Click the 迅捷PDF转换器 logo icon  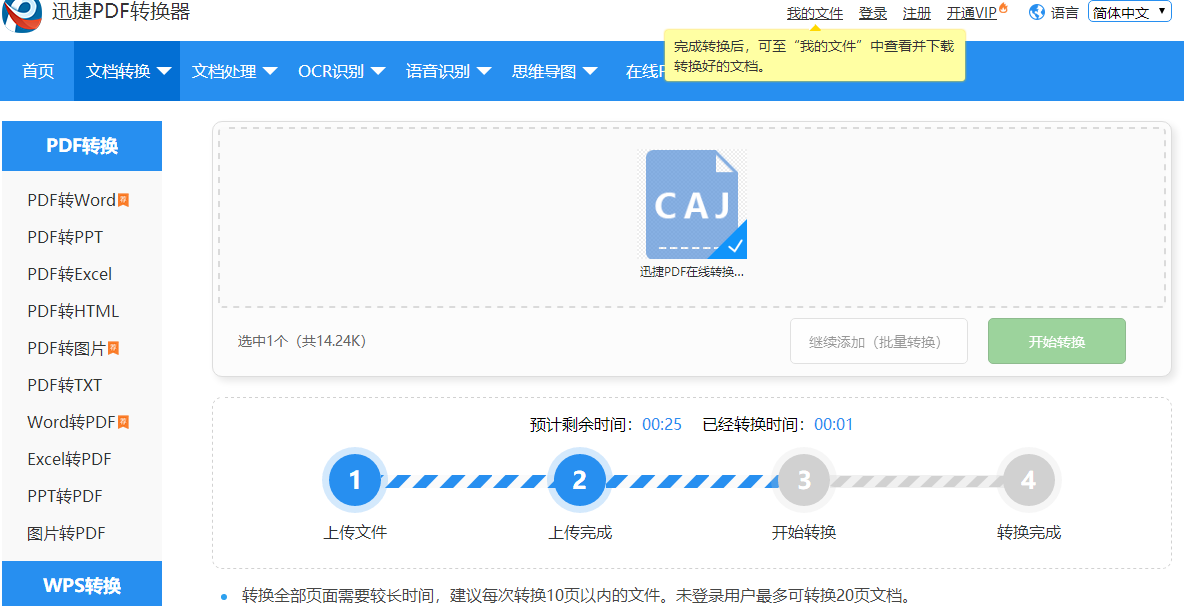point(22,15)
